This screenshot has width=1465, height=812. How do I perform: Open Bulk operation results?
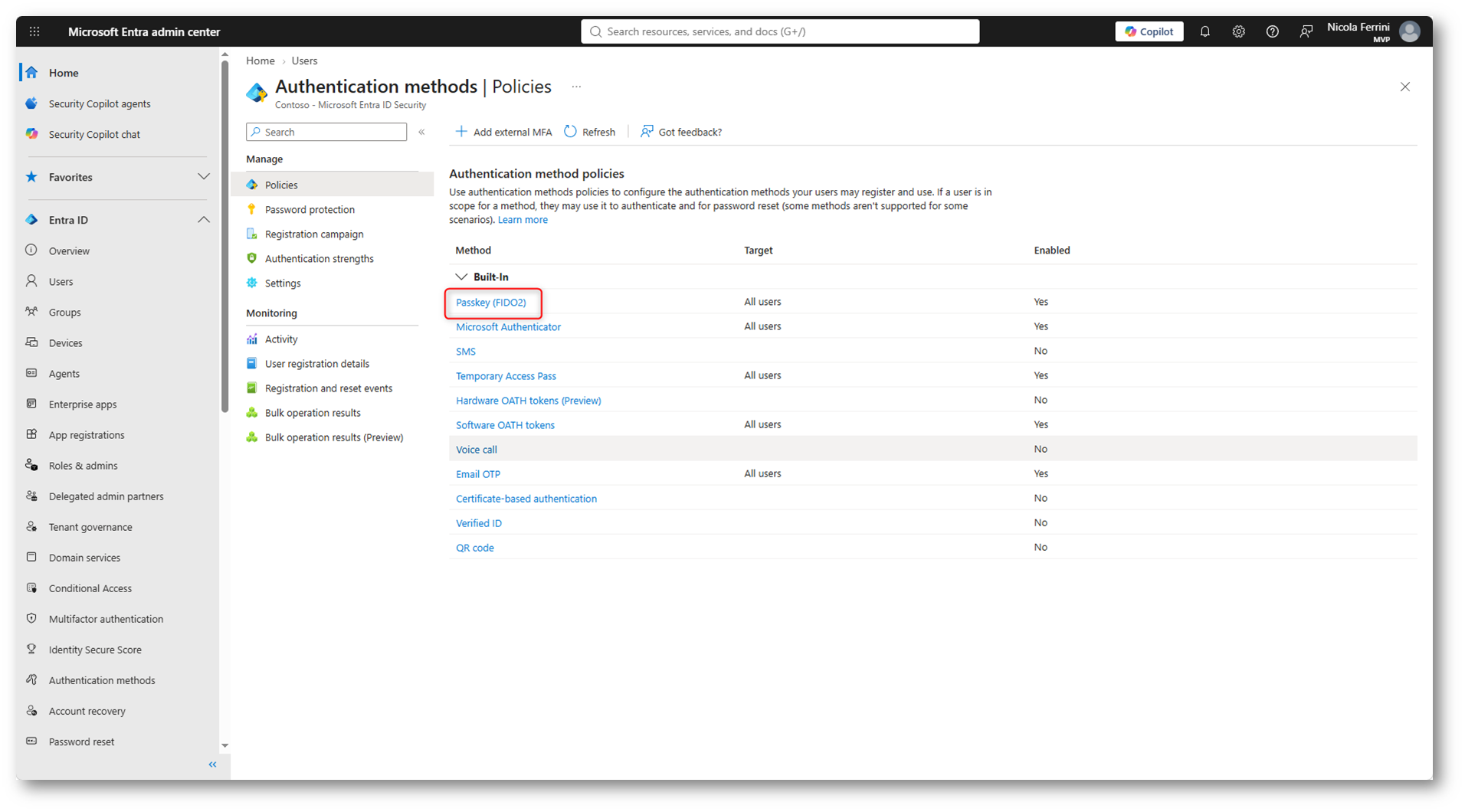pyautogui.click(x=313, y=413)
